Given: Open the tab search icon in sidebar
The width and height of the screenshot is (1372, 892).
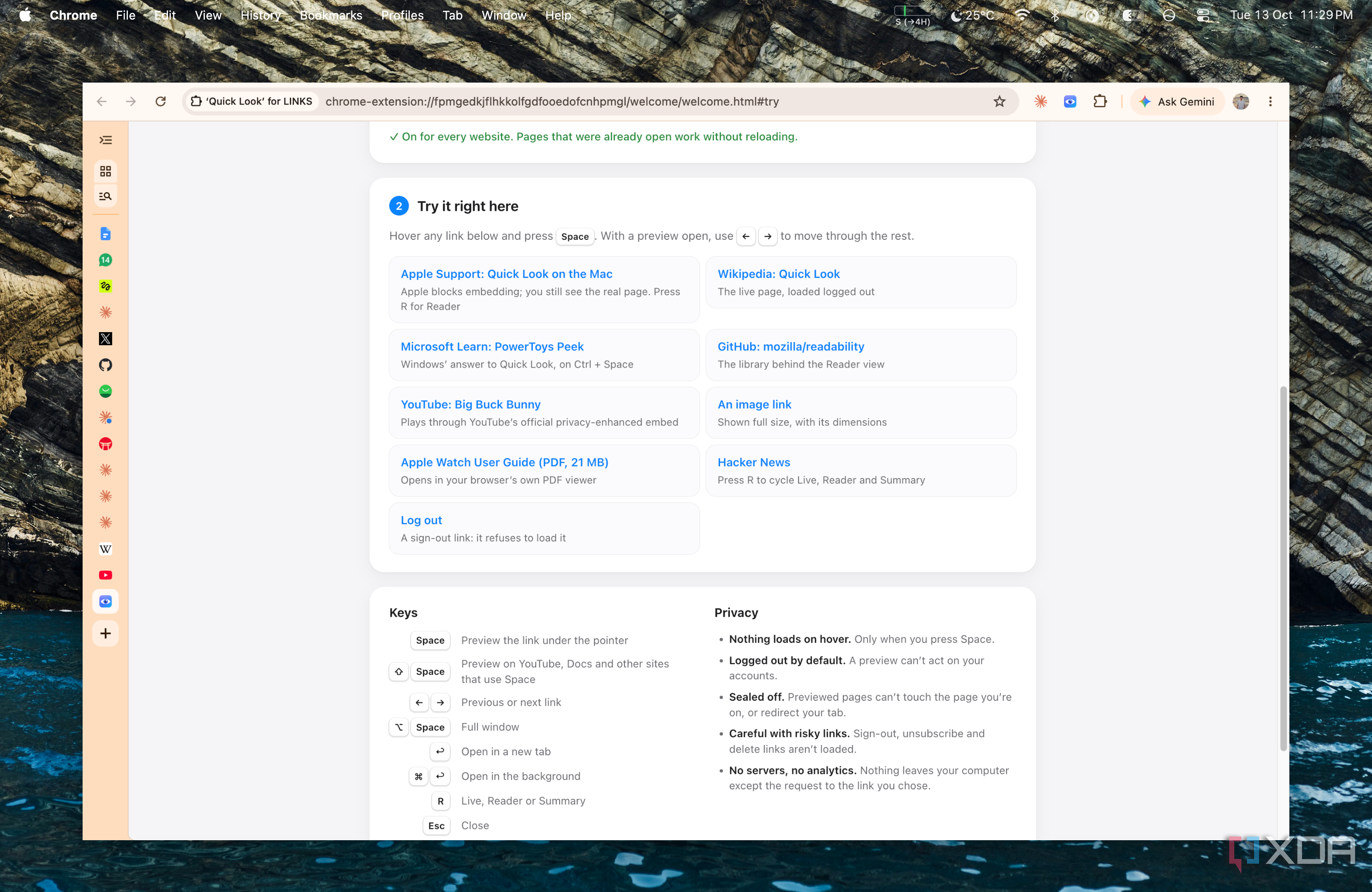Looking at the screenshot, I should (105, 196).
